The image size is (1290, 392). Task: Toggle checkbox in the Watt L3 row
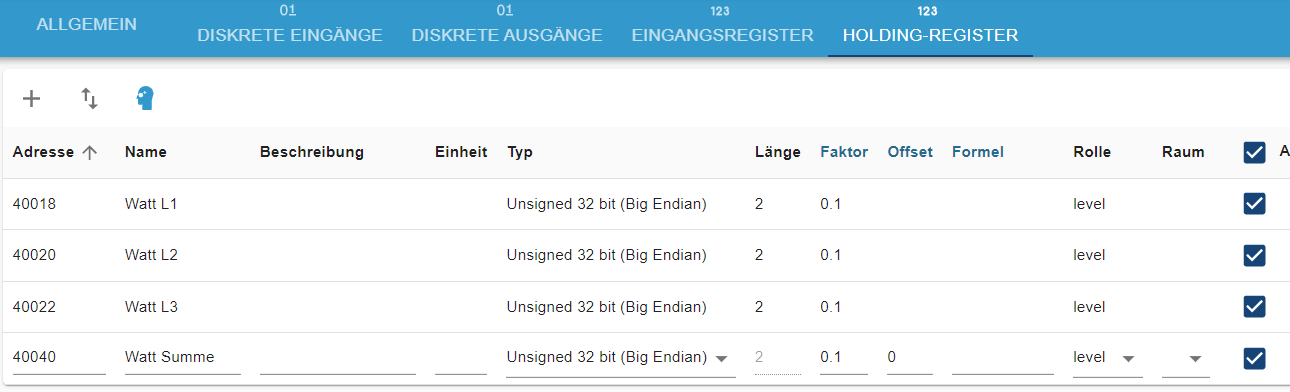1254,306
